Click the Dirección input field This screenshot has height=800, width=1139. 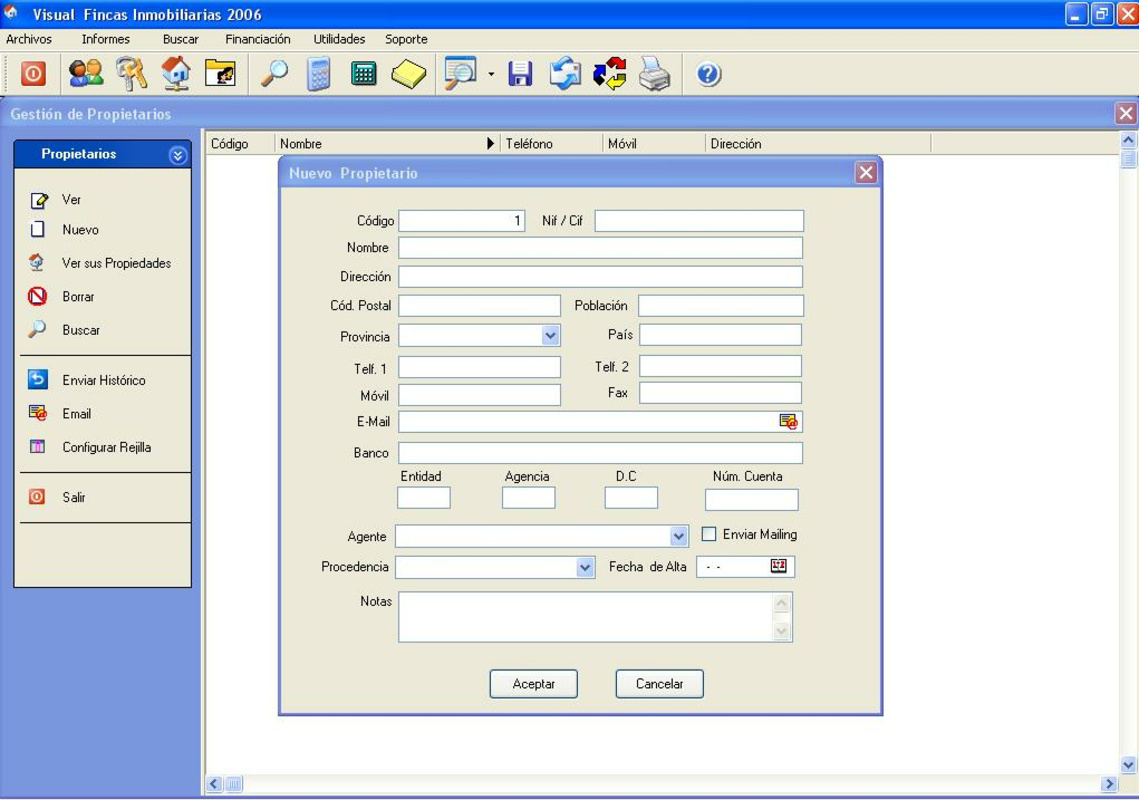click(x=600, y=277)
